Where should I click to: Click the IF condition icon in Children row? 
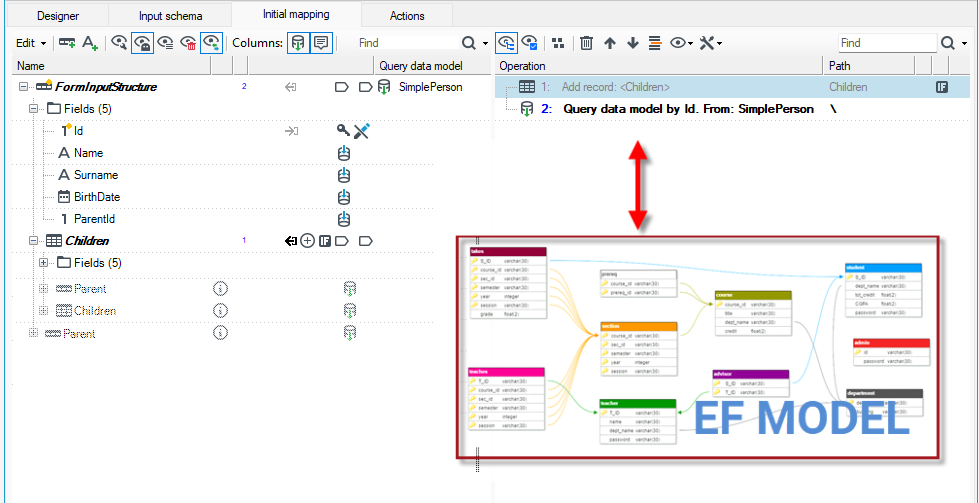(325, 241)
